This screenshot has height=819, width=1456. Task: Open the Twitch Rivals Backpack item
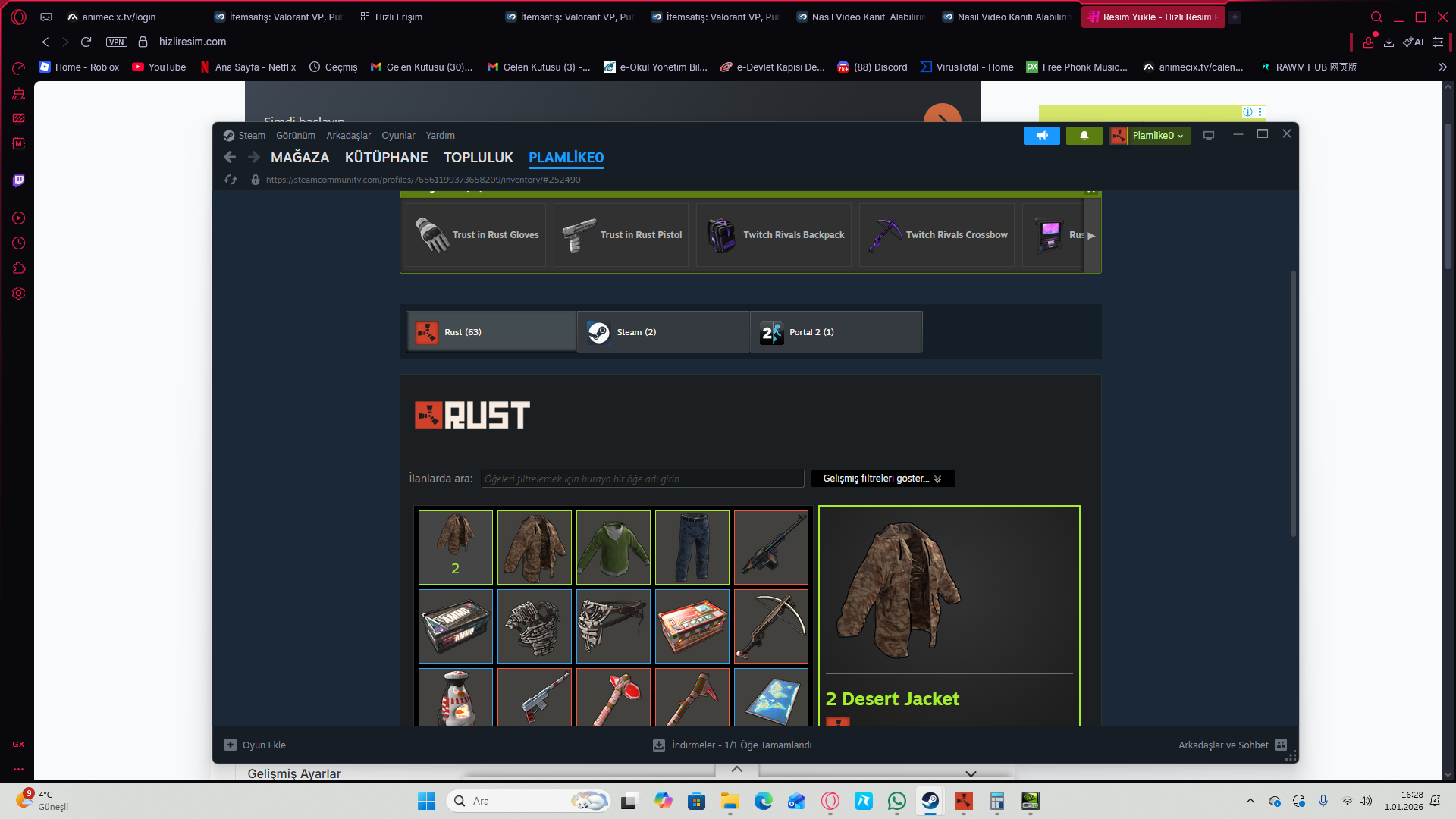coord(774,235)
